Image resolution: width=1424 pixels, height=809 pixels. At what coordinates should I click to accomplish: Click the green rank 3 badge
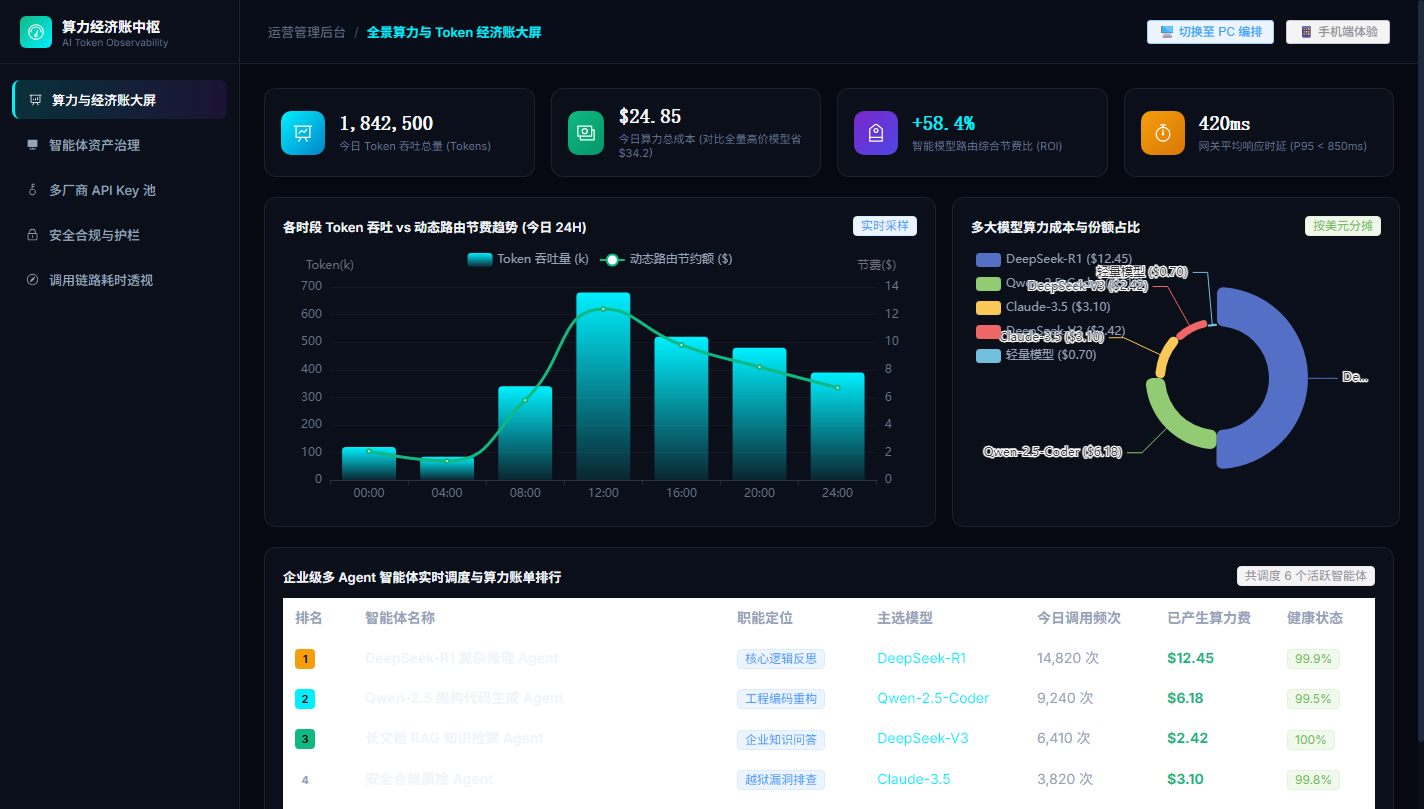coord(305,739)
